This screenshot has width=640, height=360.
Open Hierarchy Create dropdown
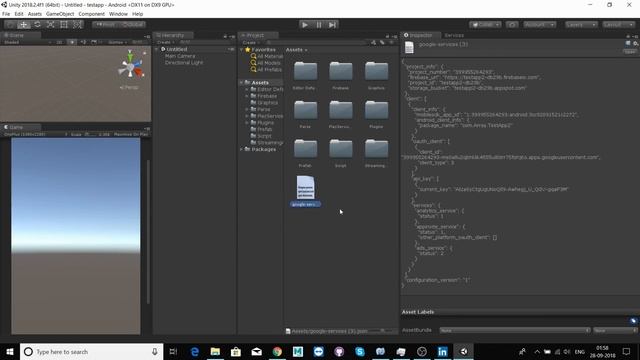pyautogui.click(x=166, y=42)
